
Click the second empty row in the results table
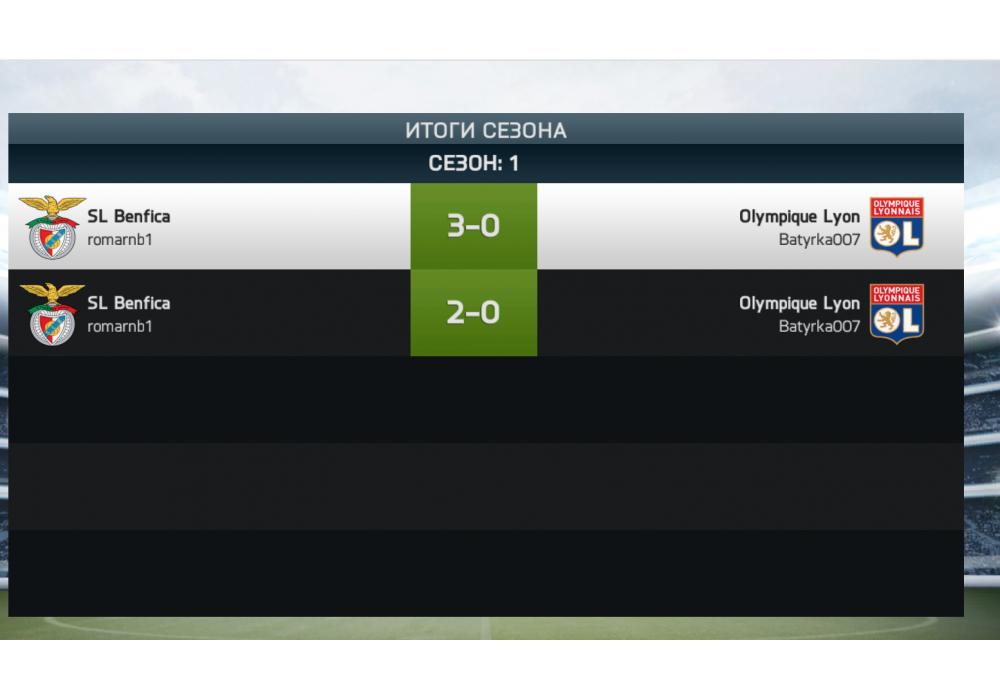[x=486, y=486]
